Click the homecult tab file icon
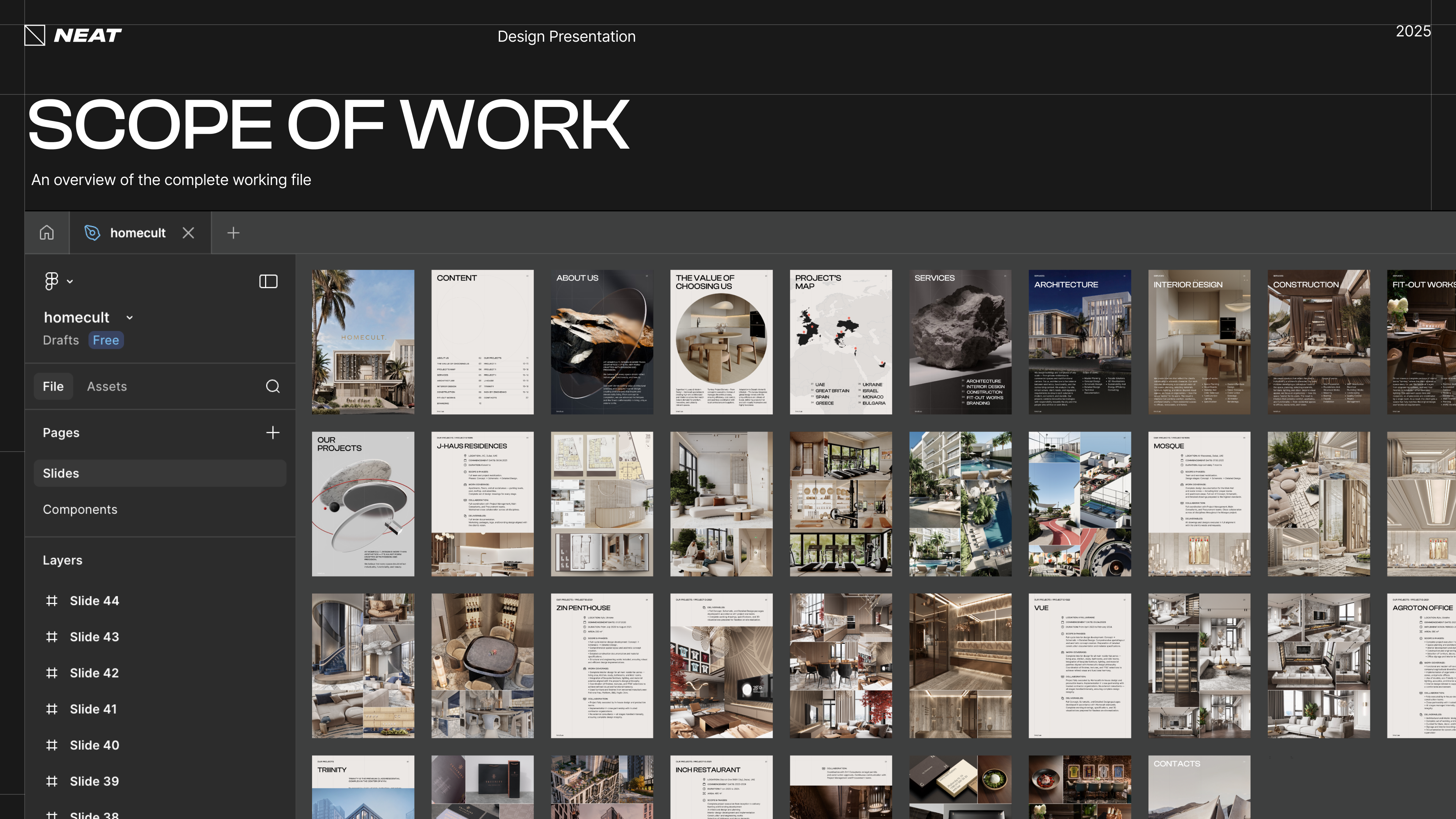The height and width of the screenshot is (819, 1456). tap(92, 233)
